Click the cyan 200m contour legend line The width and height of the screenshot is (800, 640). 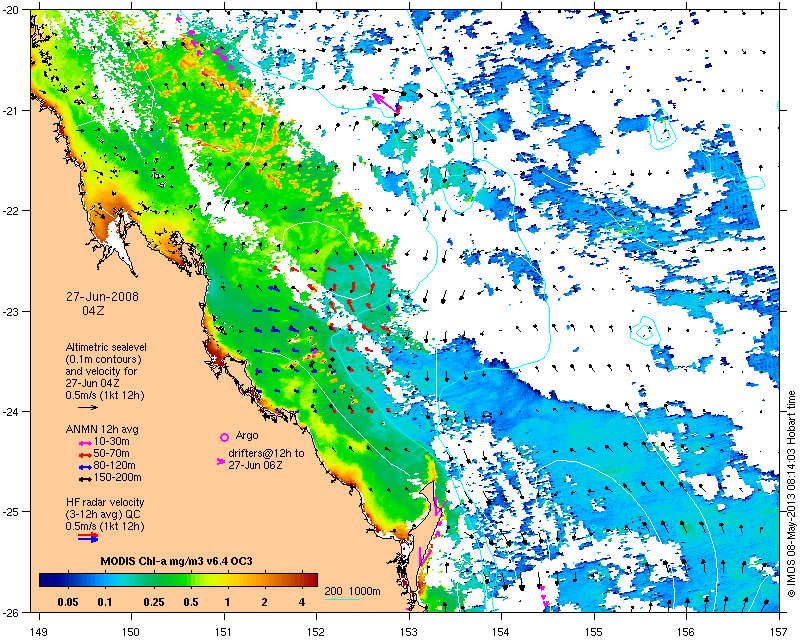[342, 599]
